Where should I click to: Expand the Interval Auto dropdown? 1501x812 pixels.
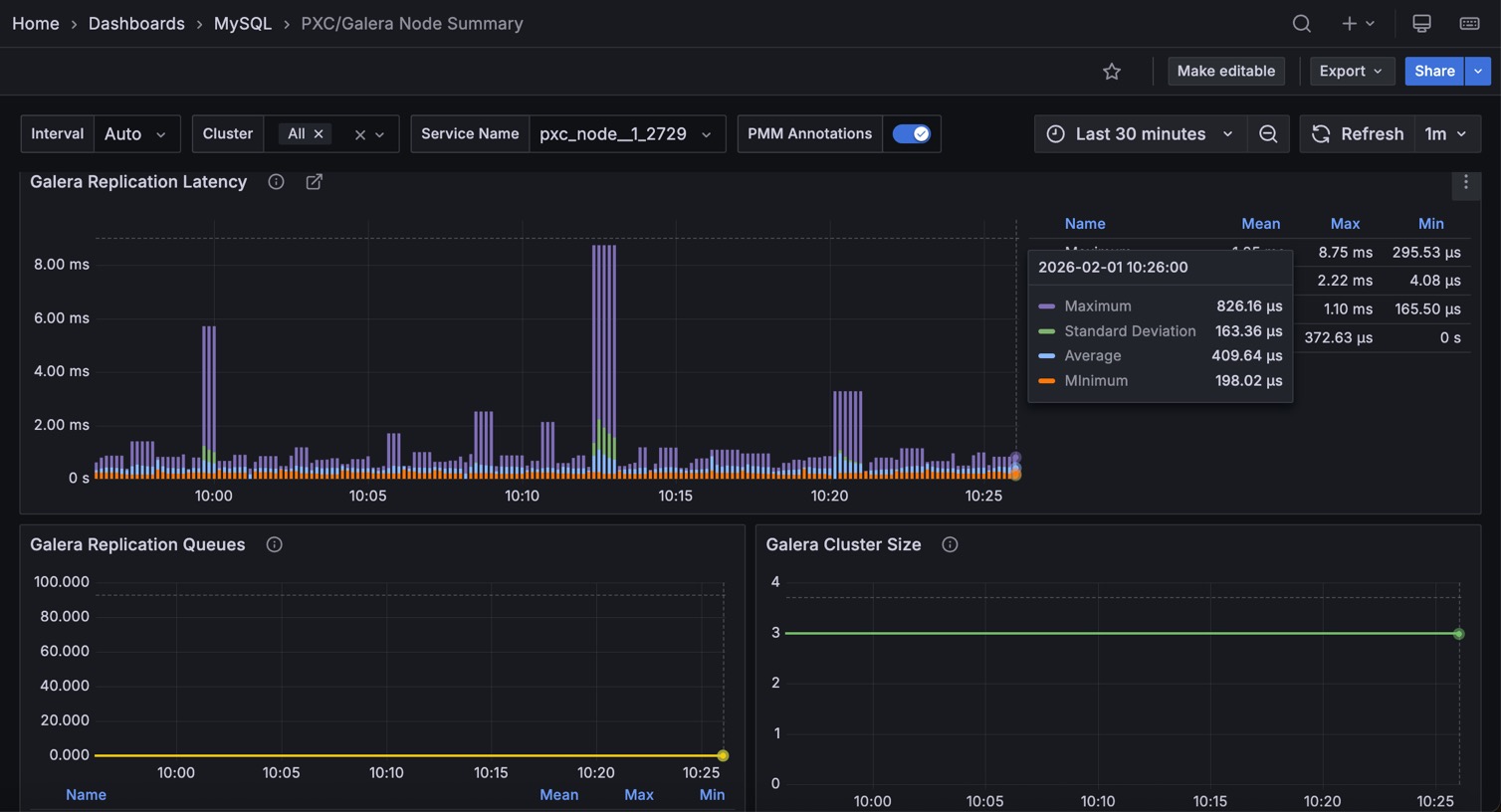click(135, 133)
